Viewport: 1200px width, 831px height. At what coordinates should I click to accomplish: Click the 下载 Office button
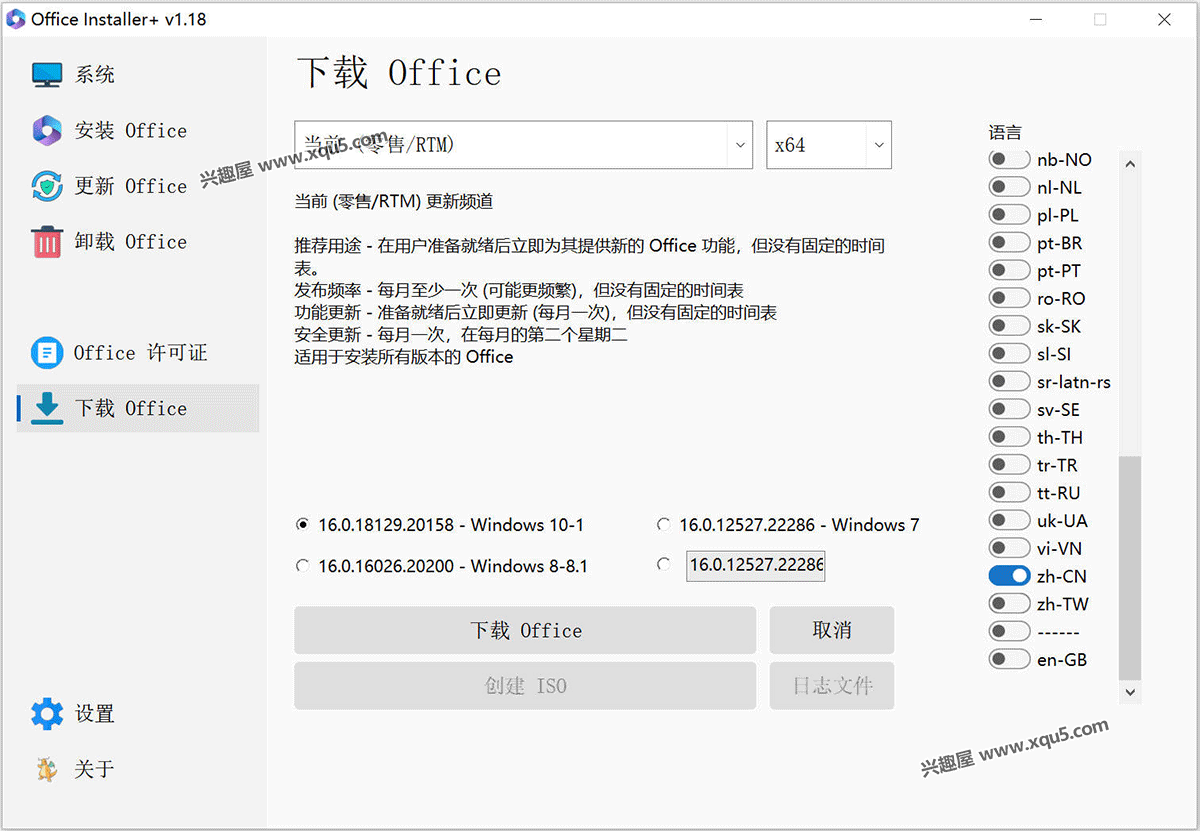tap(525, 630)
